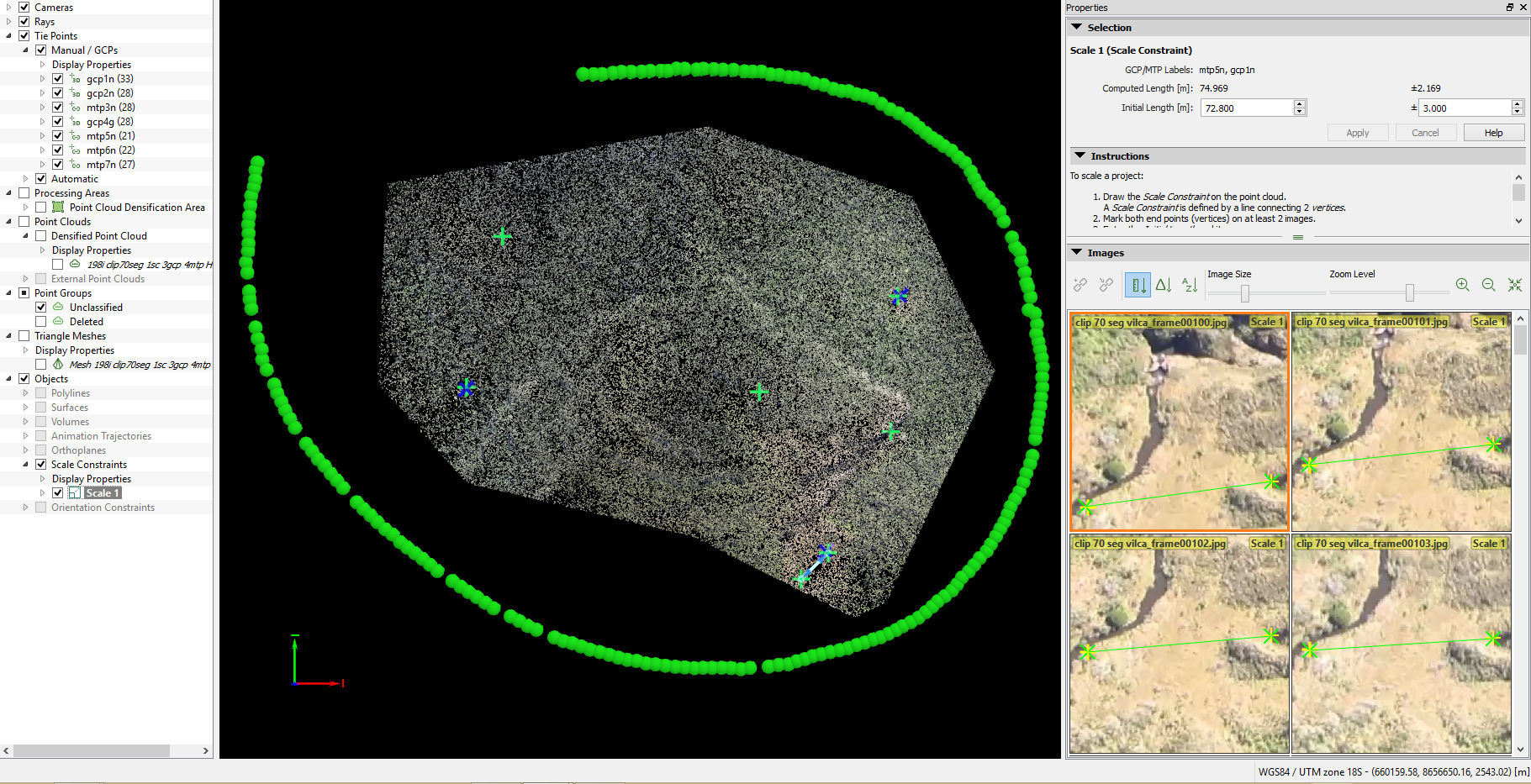Collapse the Selection section in Properties
1531x784 pixels.
pyautogui.click(x=1076, y=28)
